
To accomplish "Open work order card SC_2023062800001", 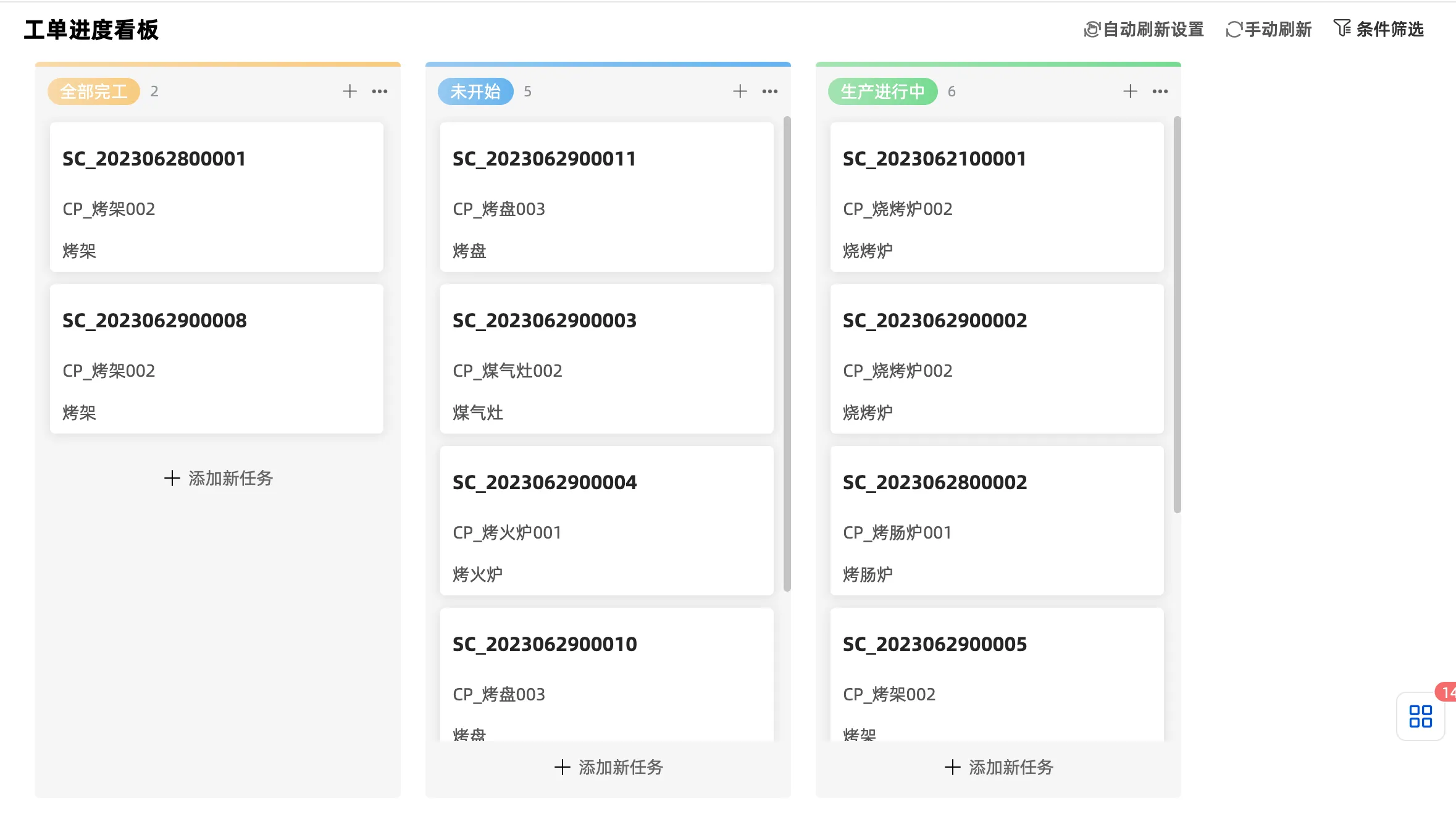I will tap(217, 196).
